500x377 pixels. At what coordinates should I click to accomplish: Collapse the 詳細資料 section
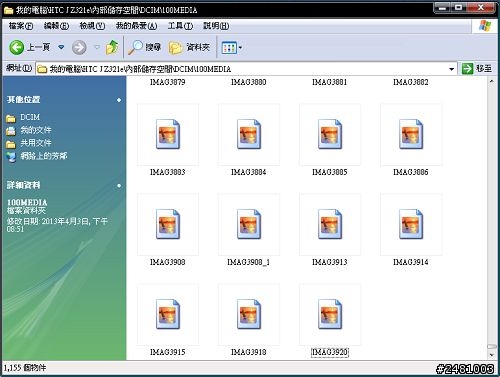coord(119,185)
